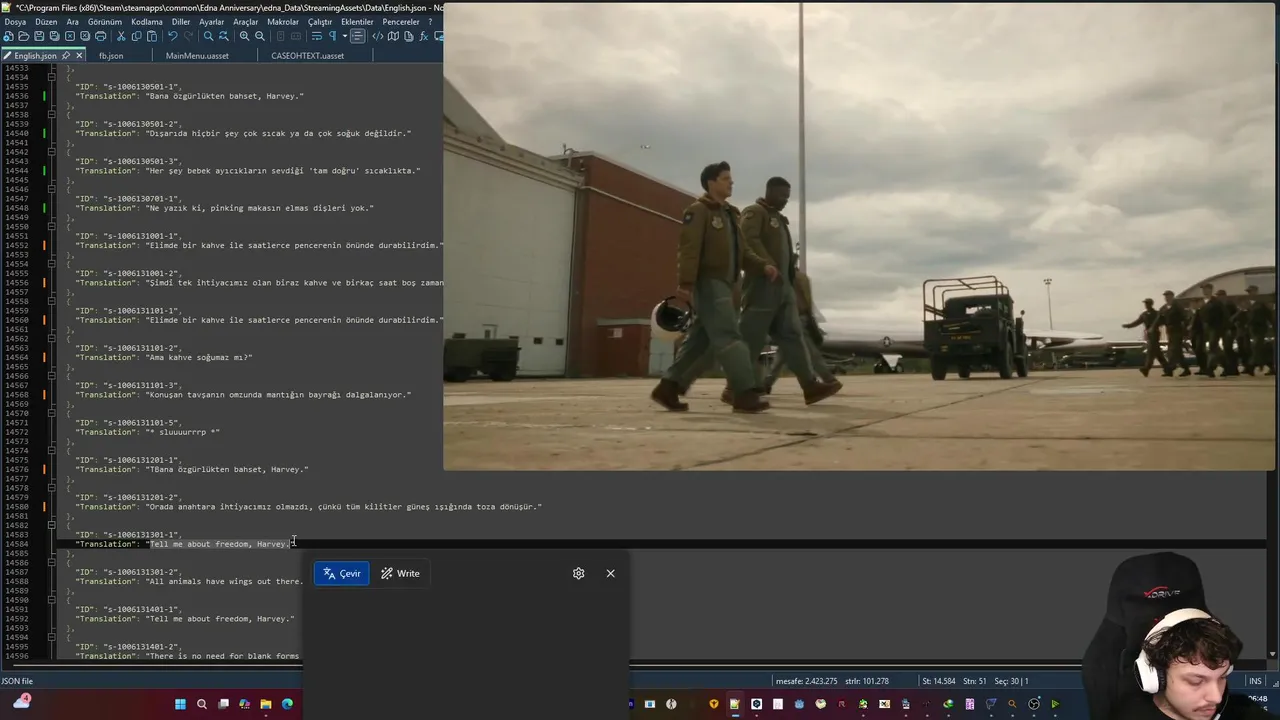Click the Close All documents toolbar icon
1280x720 pixels.
85,36
